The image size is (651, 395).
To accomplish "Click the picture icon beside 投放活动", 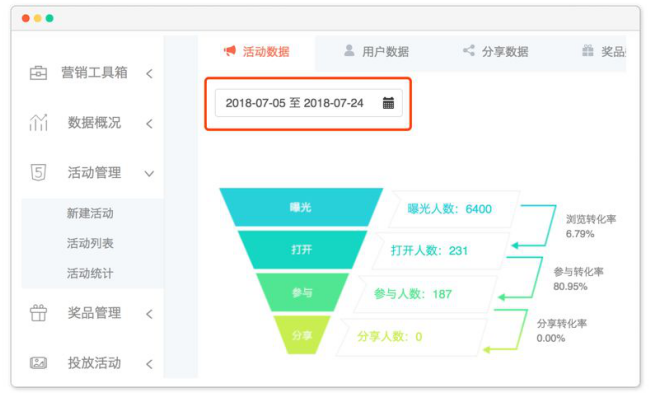I will tap(38, 363).
